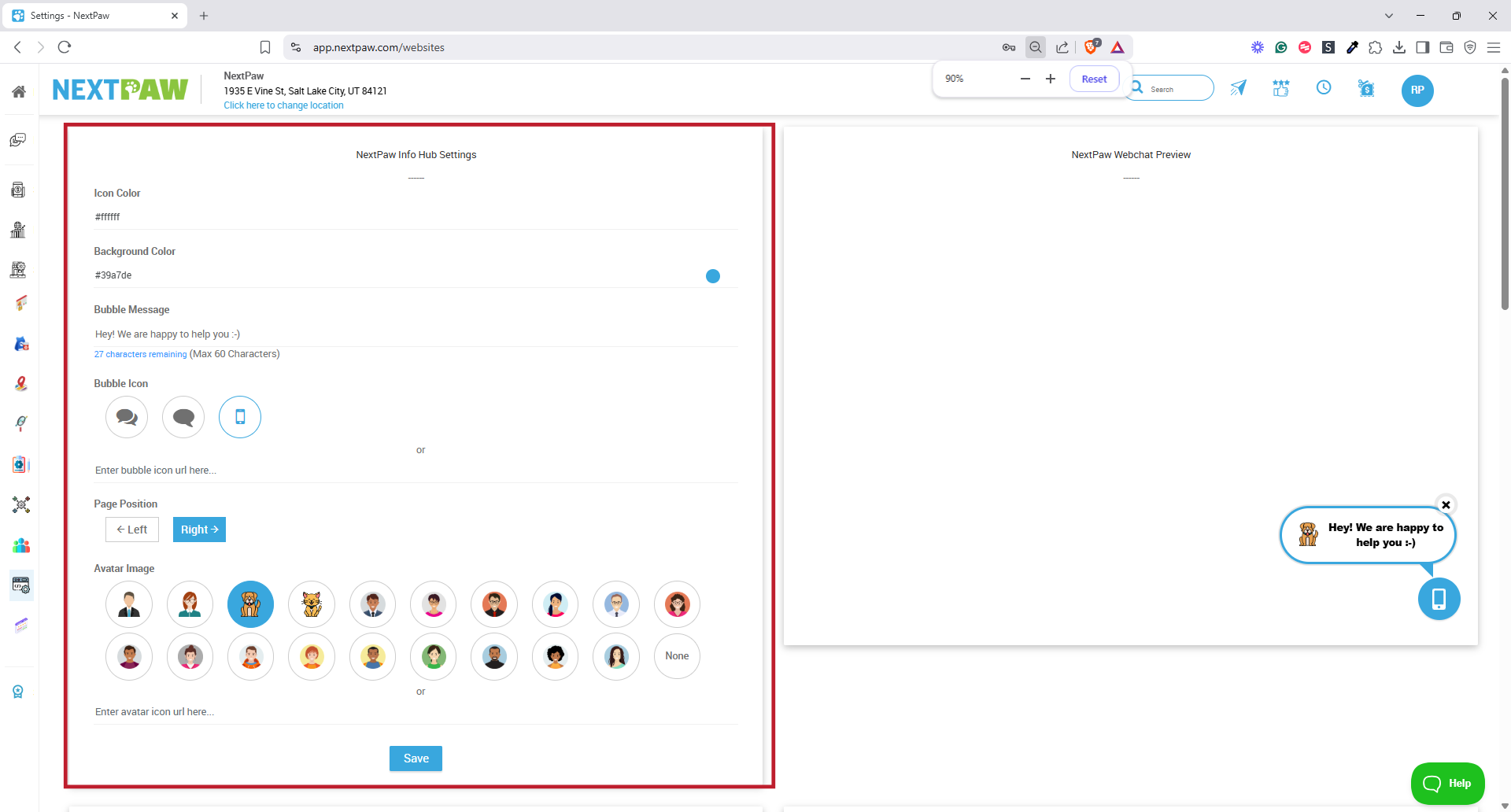Open the clock history icon
The width and height of the screenshot is (1511, 812).
[x=1324, y=88]
